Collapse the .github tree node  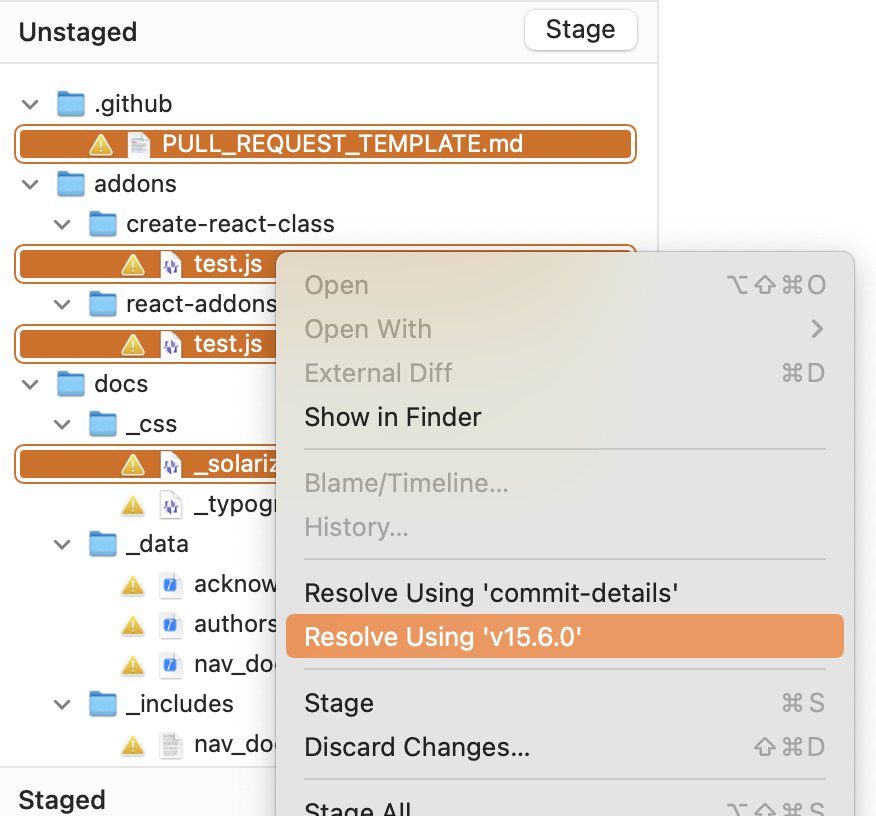30,103
